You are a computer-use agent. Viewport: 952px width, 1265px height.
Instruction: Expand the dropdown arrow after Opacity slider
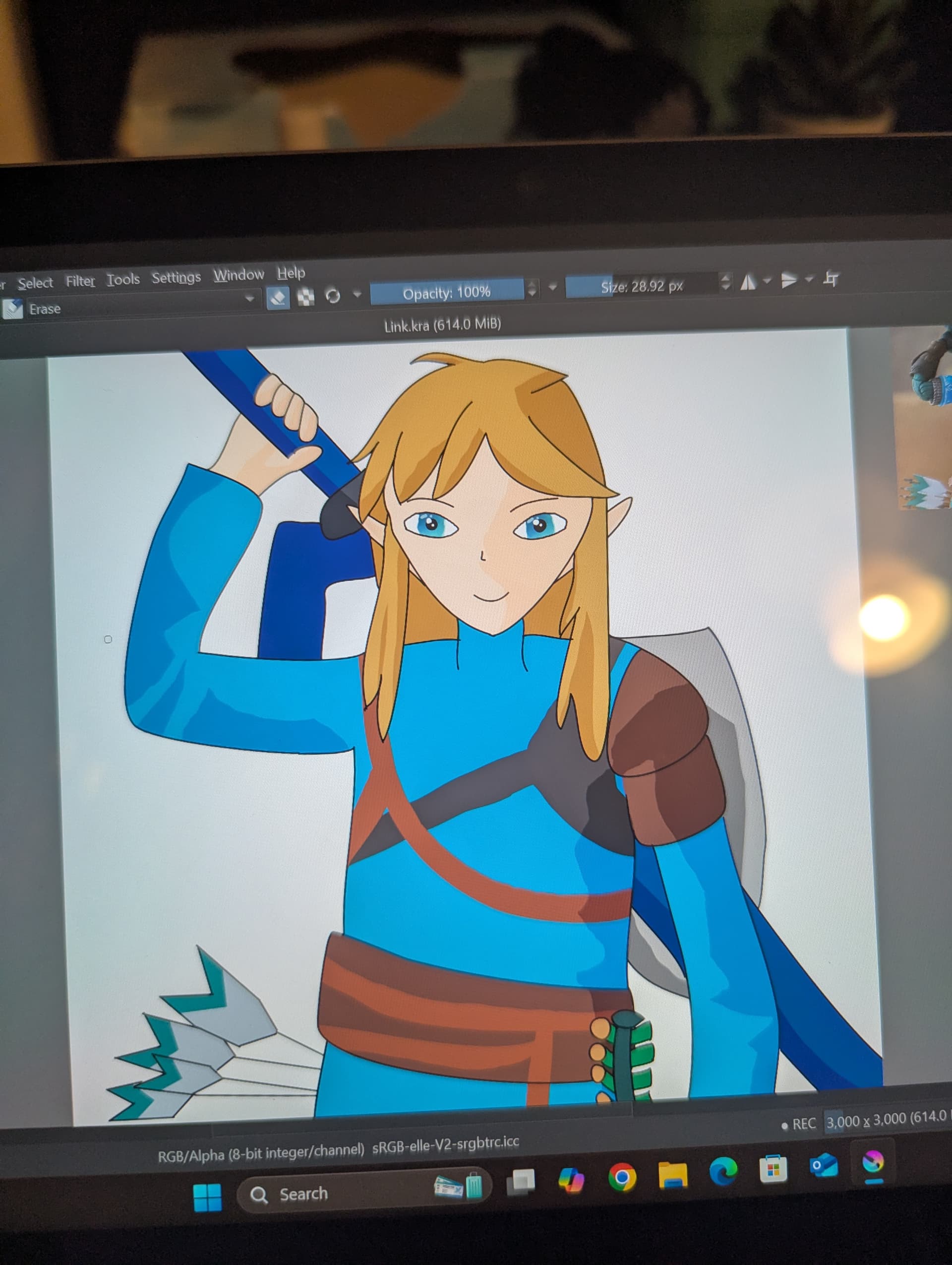tap(552, 287)
